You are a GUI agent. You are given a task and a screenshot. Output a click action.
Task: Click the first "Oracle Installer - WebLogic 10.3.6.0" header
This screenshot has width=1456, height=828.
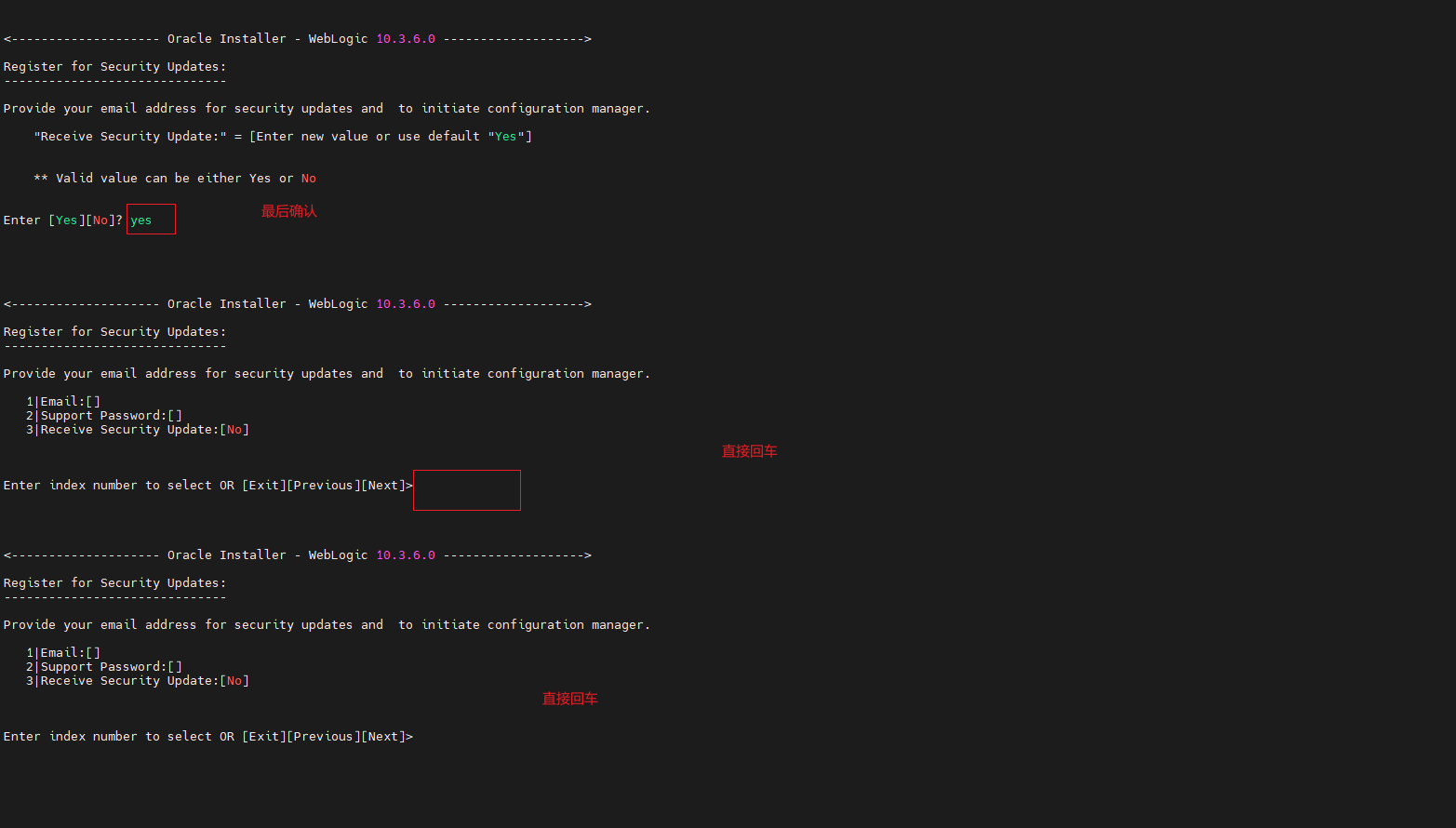298,39
